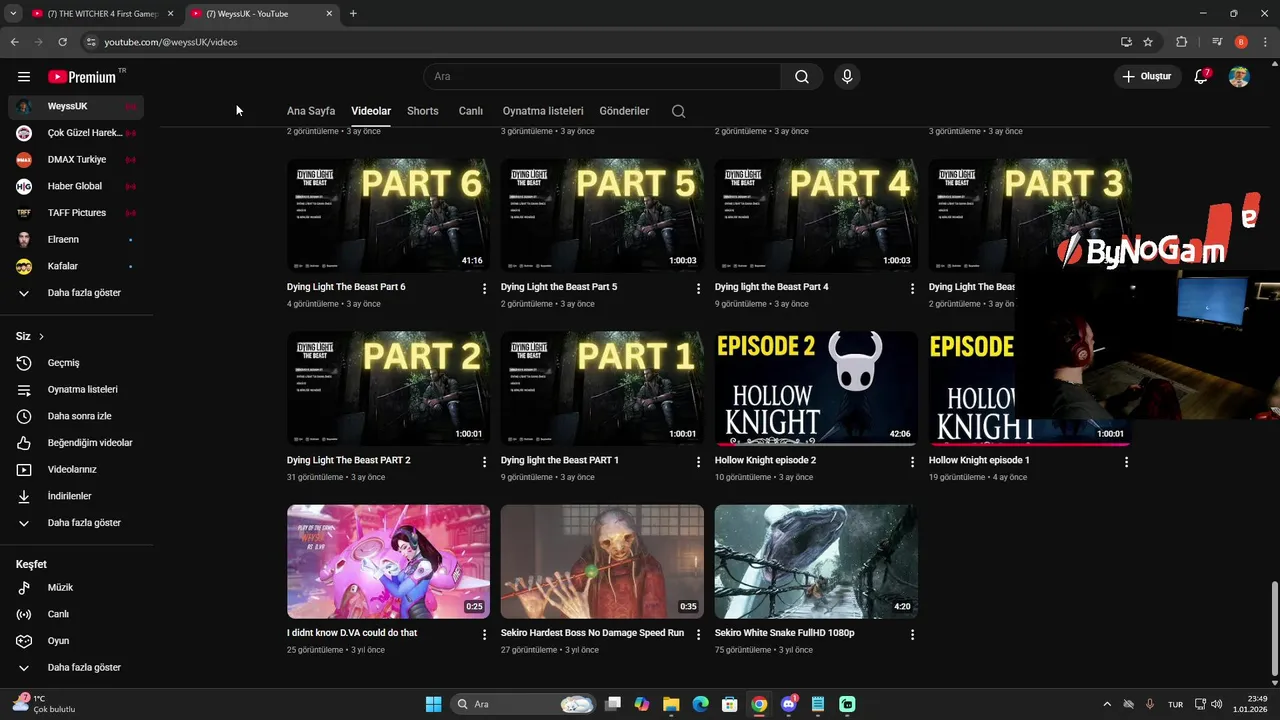Screen dimensions: 1280x720
Task: Click the YouTube search input field
Action: [602, 77]
